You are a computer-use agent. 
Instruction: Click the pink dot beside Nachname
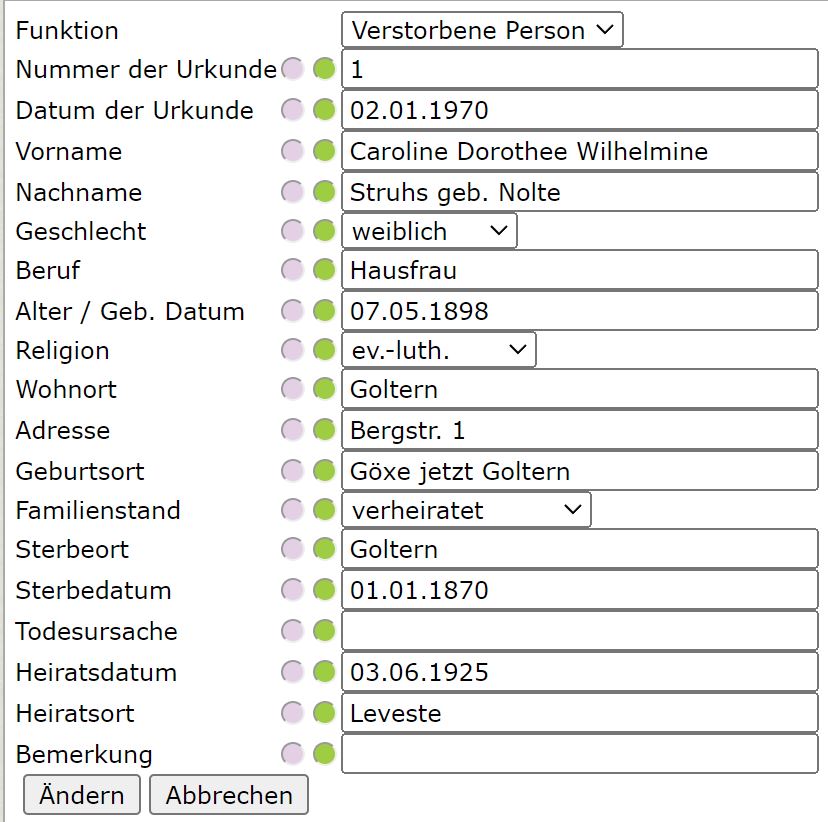coord(292,191)
